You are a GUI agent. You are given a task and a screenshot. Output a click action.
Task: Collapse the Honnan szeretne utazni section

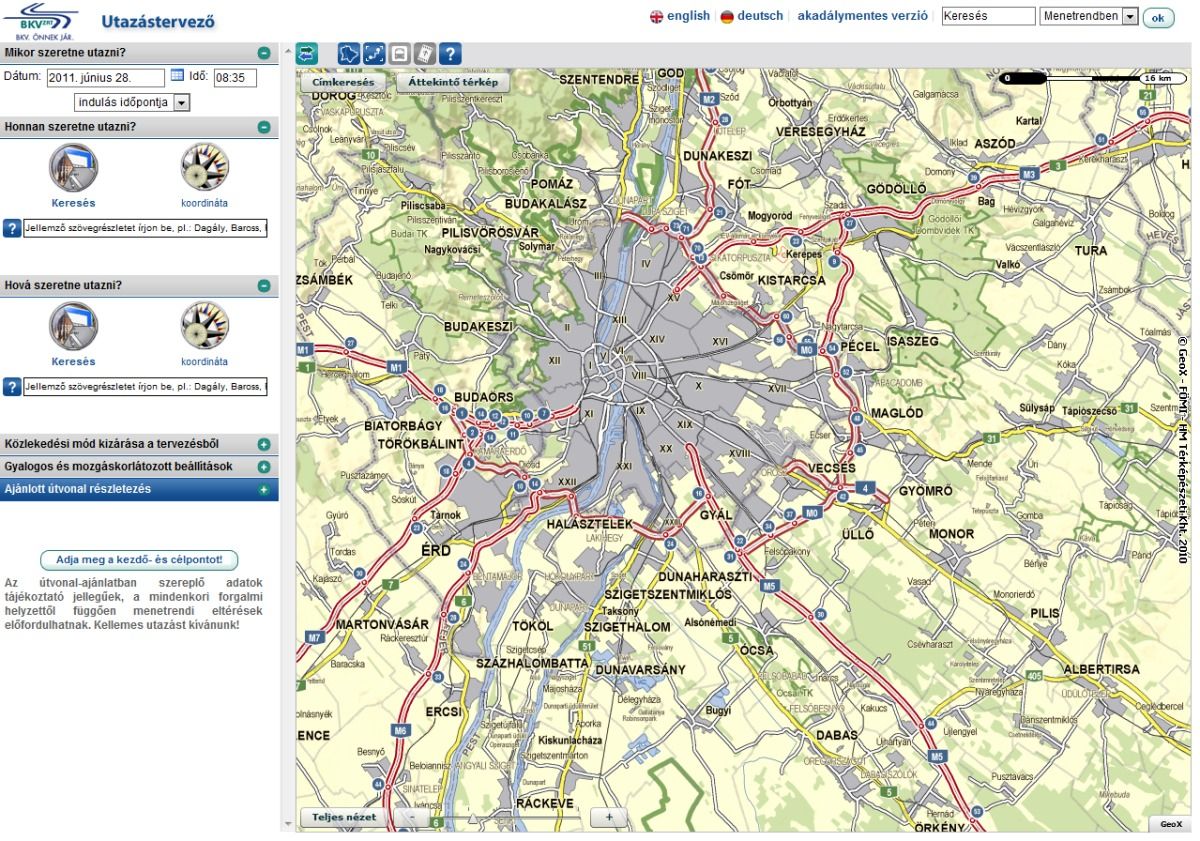(264, 127)
